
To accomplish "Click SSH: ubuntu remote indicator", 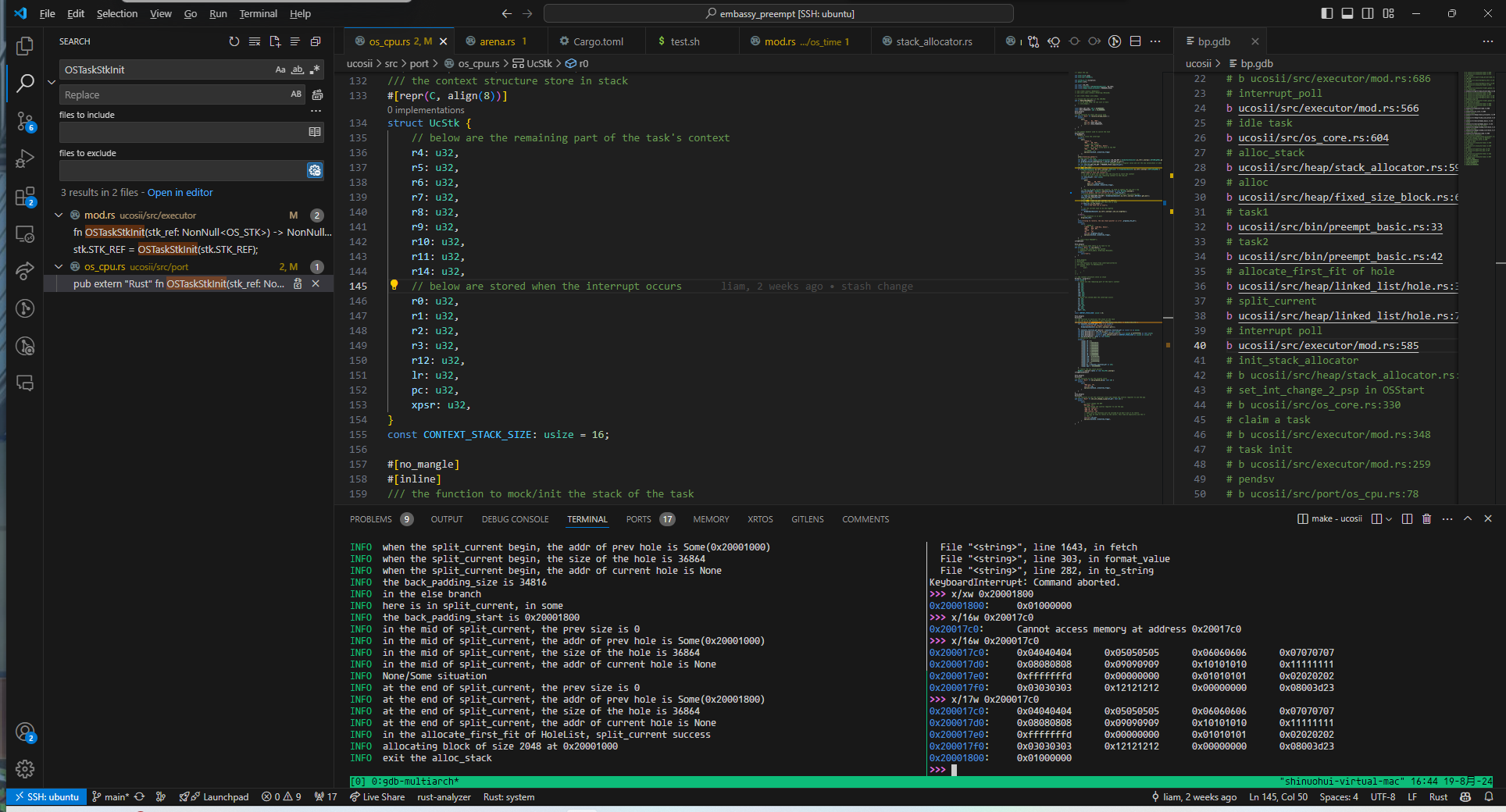I will point(47,797).
